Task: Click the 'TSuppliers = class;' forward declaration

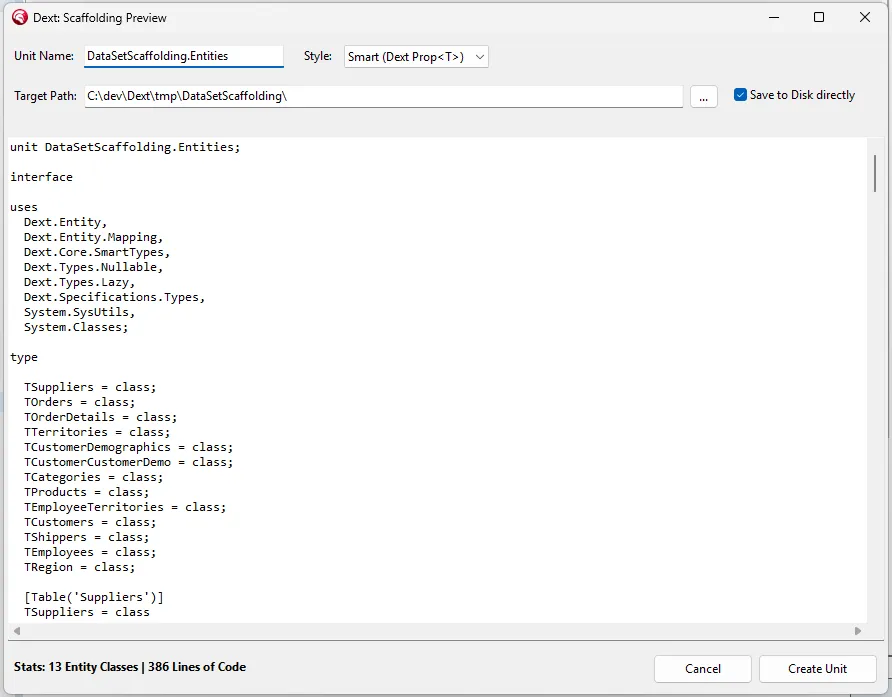Action: [x=90, y=387]
